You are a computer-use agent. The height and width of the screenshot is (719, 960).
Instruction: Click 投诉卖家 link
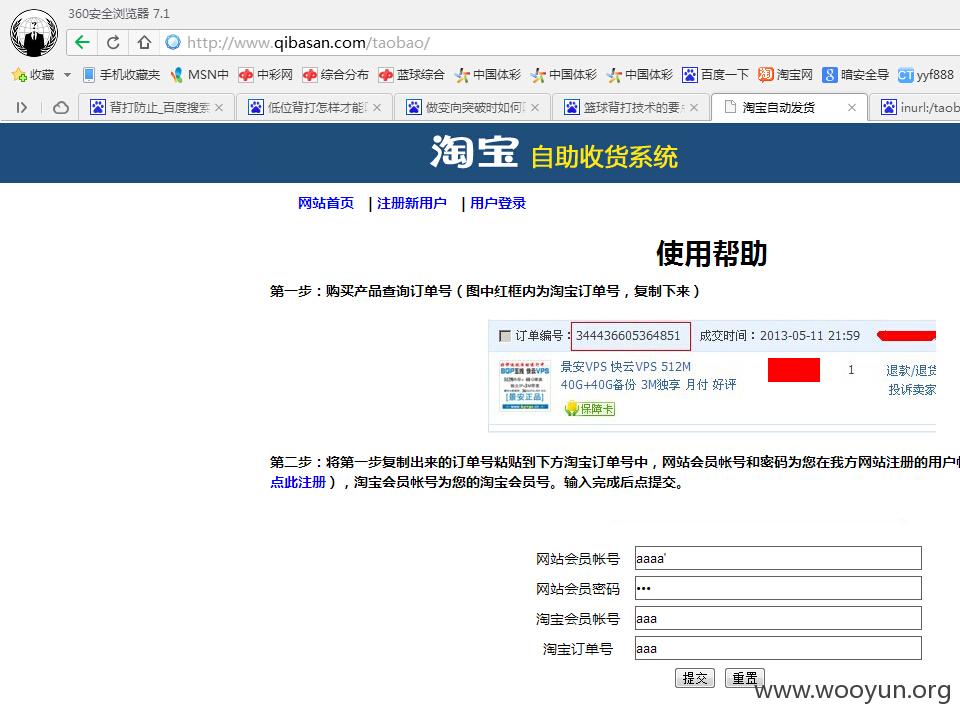(912, 390)
